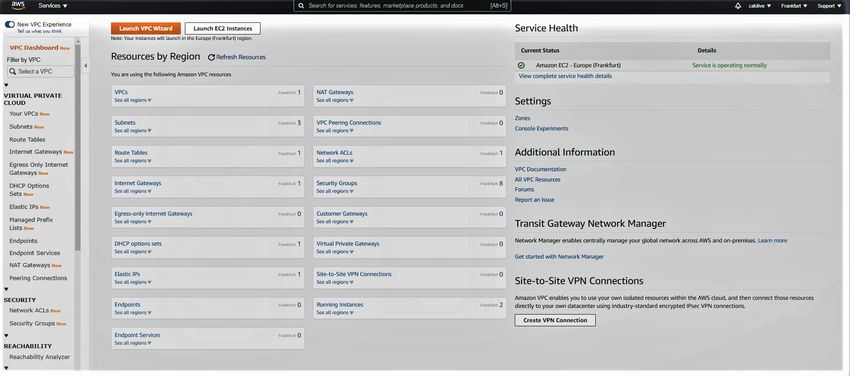Image resolution: width=850 pixels, height=376 pixels.
Task: Open the Zones settings link
Action: [523, 118]
